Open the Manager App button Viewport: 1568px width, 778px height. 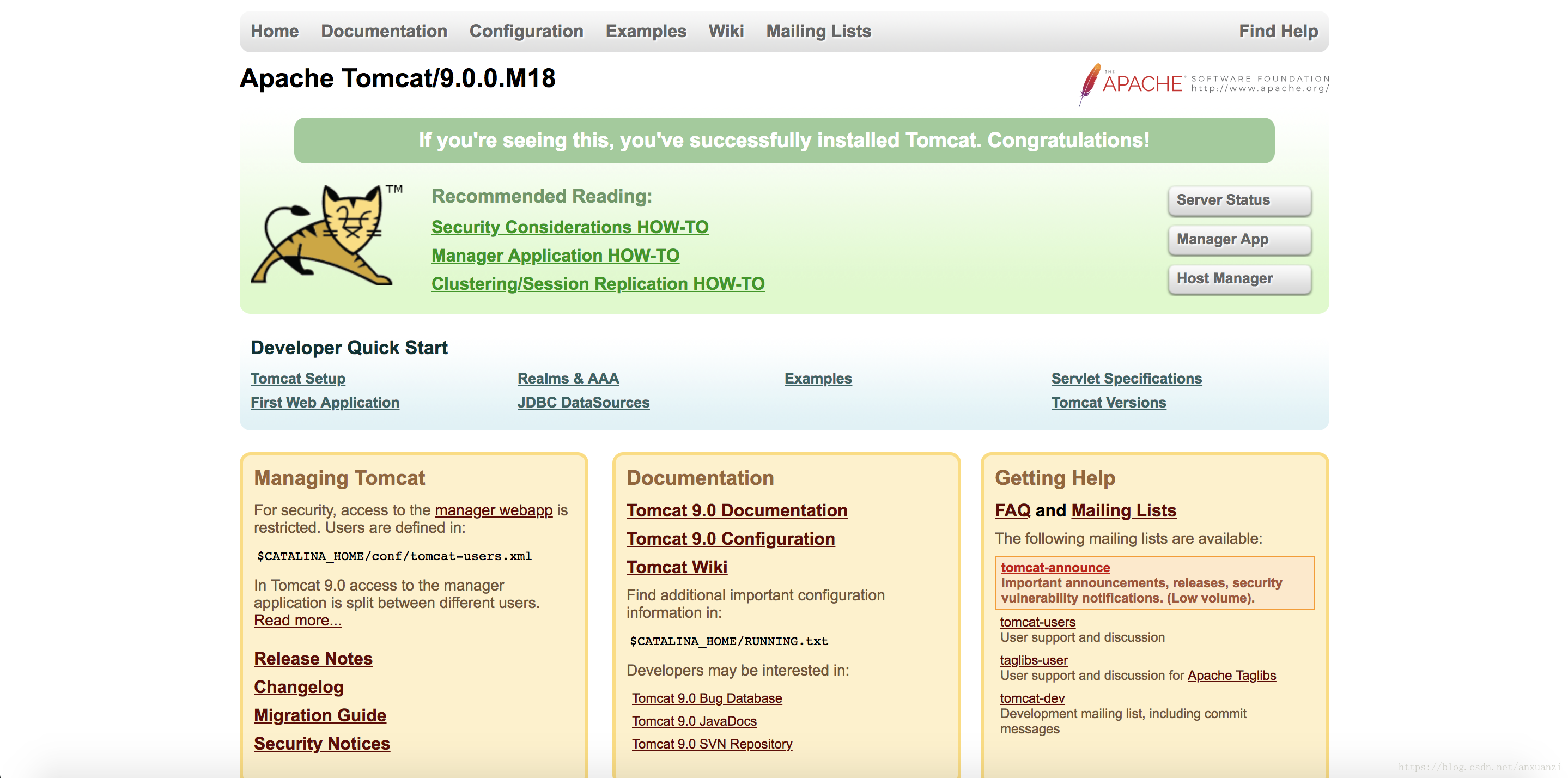[x=1239, y=239]
